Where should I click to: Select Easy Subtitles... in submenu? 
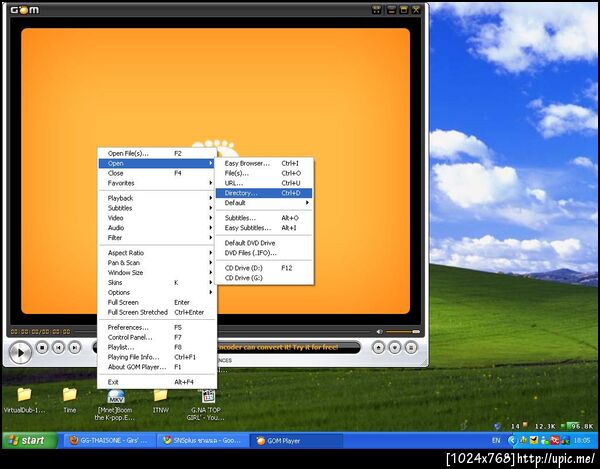coord(264,228)
